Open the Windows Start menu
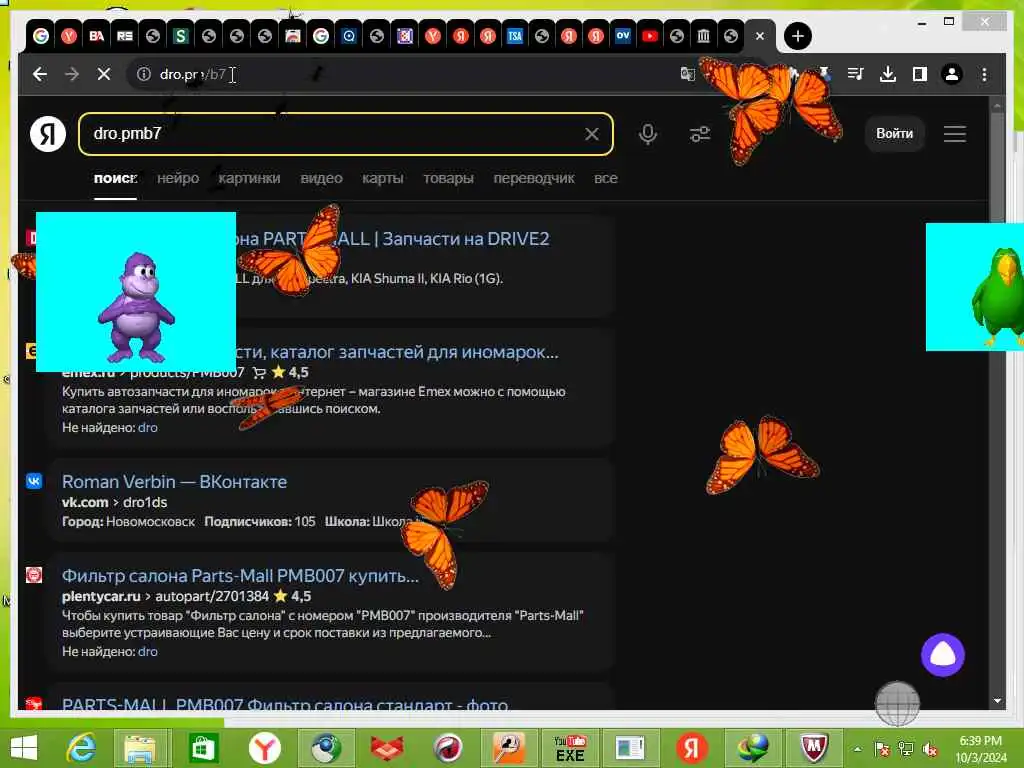 pos(24,748)
